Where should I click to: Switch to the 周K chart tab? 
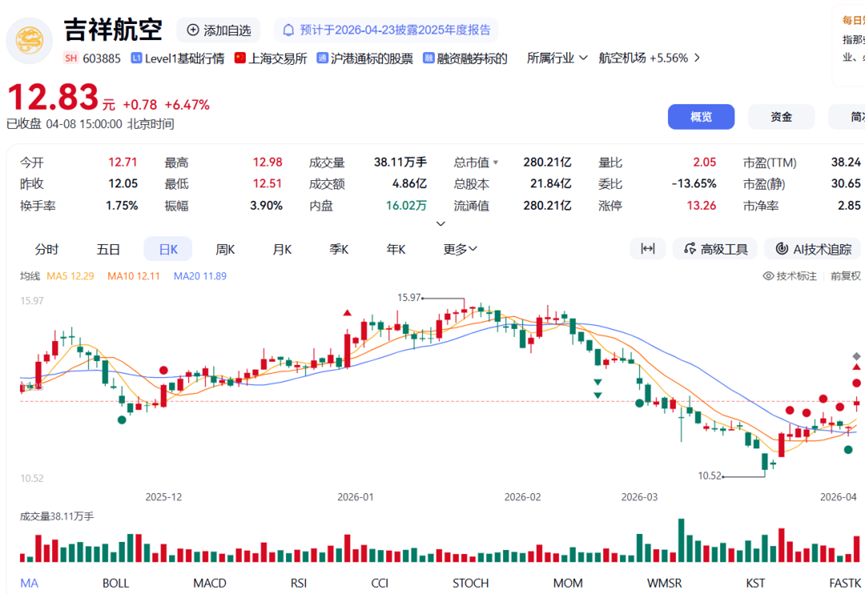[225, 249]
